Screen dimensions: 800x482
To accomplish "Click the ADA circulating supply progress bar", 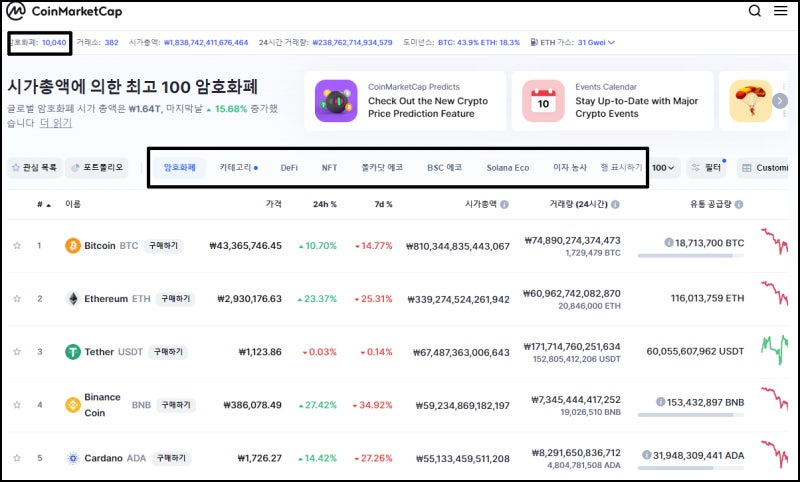I will [691, 468].
